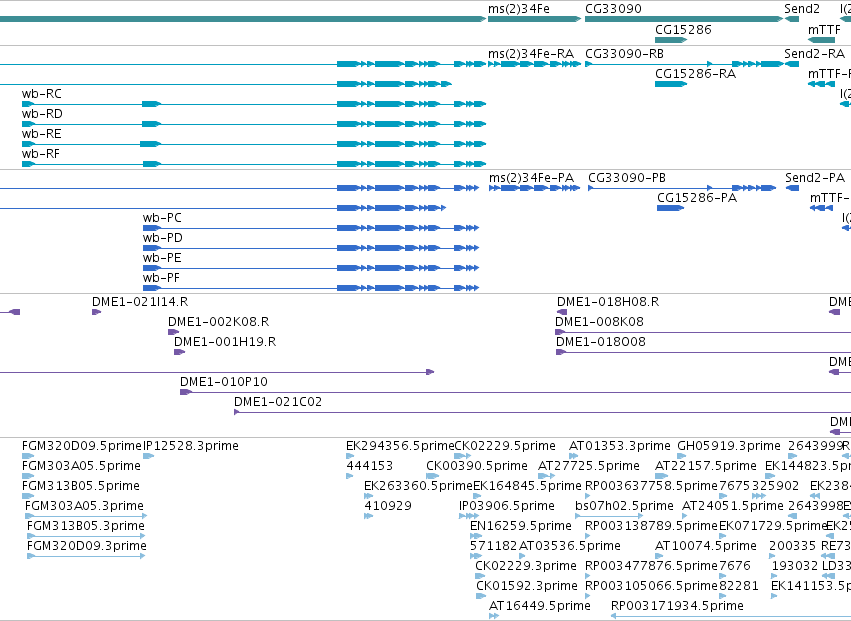Click the FGM303A05.5prime EST label
This screenshot has height=621, width=851.
pos(81,466)
